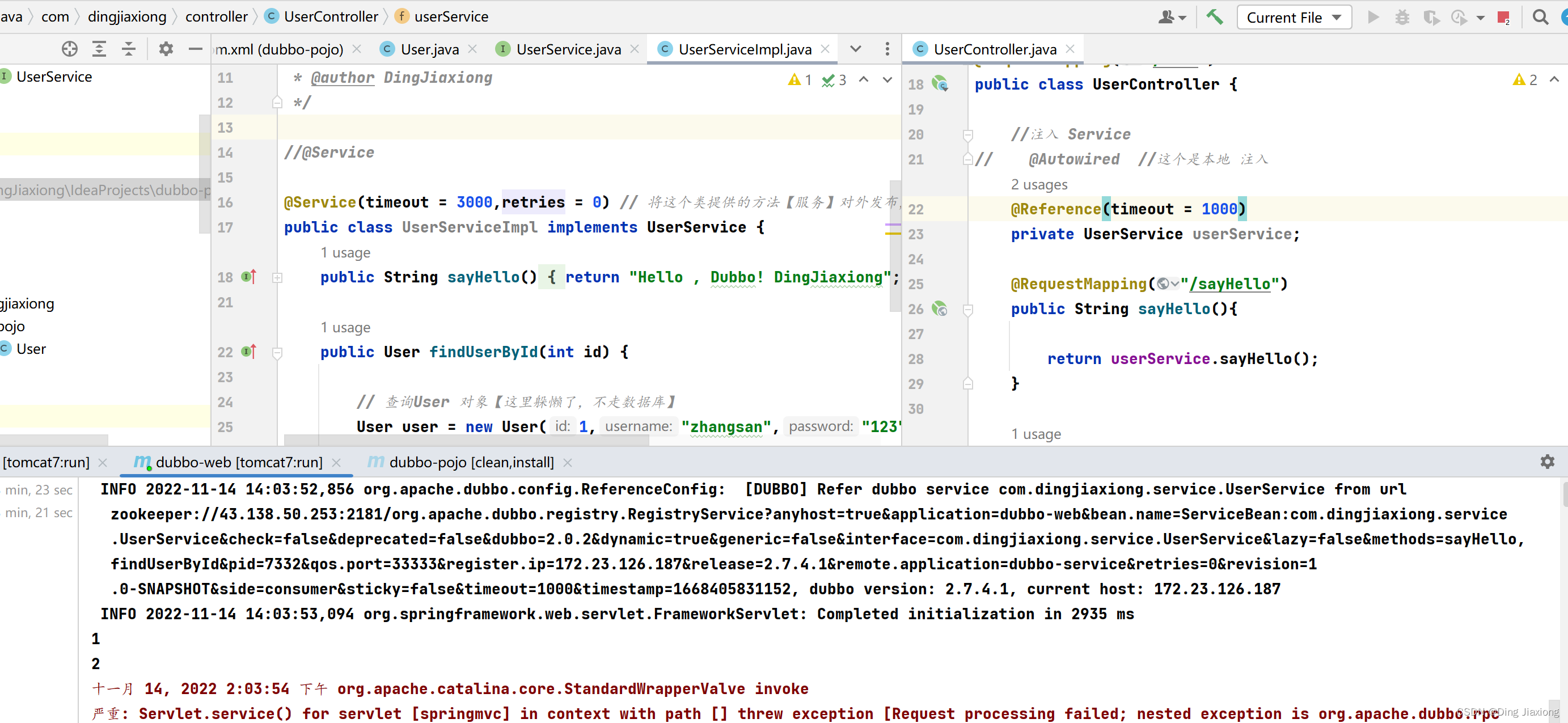1568x723 pixels.
Task: Expand the more run options arrow
Action: tap(1480, 18)
